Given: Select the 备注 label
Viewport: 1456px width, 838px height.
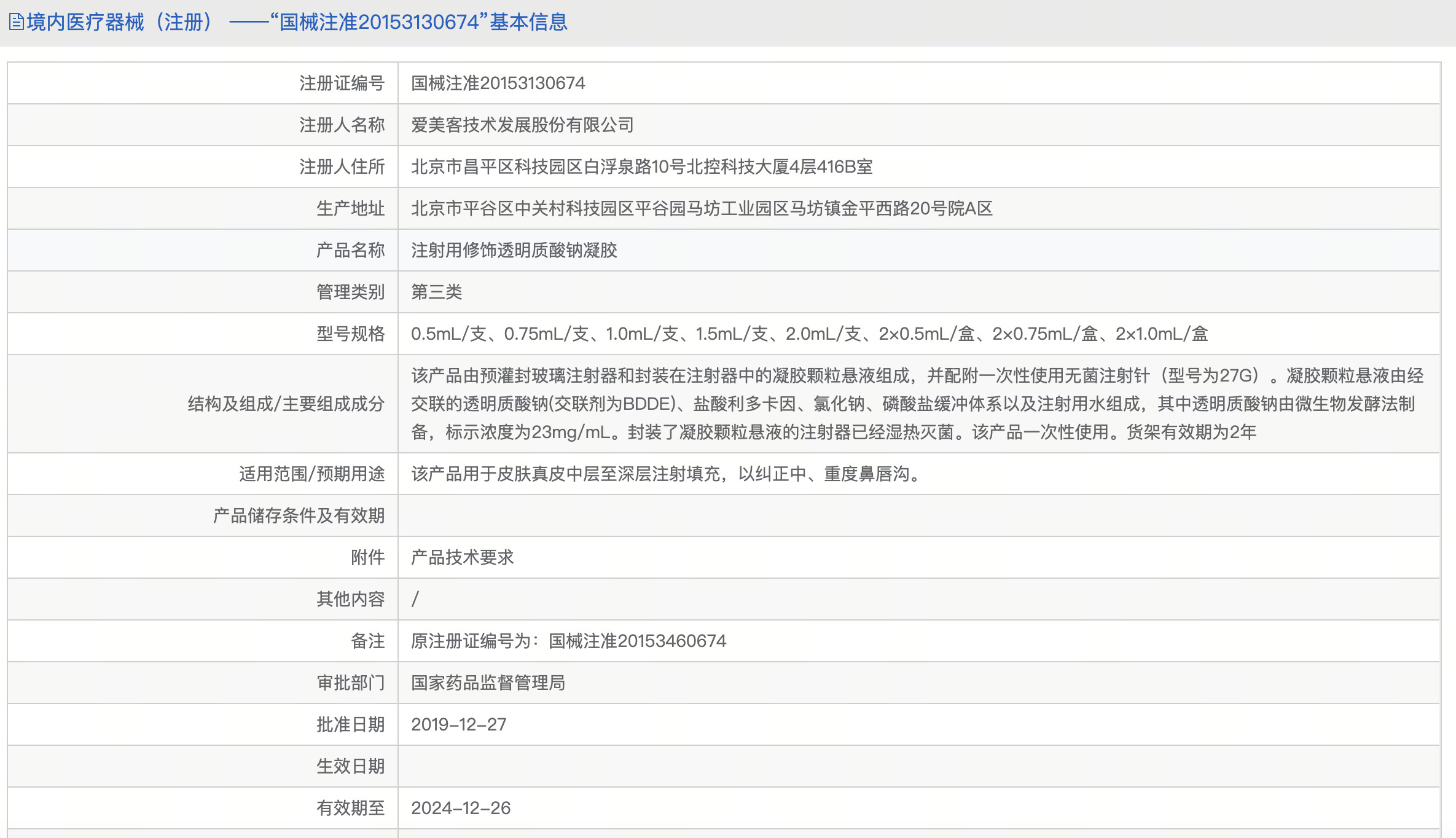Looking at the screenshot, I should pyautogui.click(x=368, y=641).
